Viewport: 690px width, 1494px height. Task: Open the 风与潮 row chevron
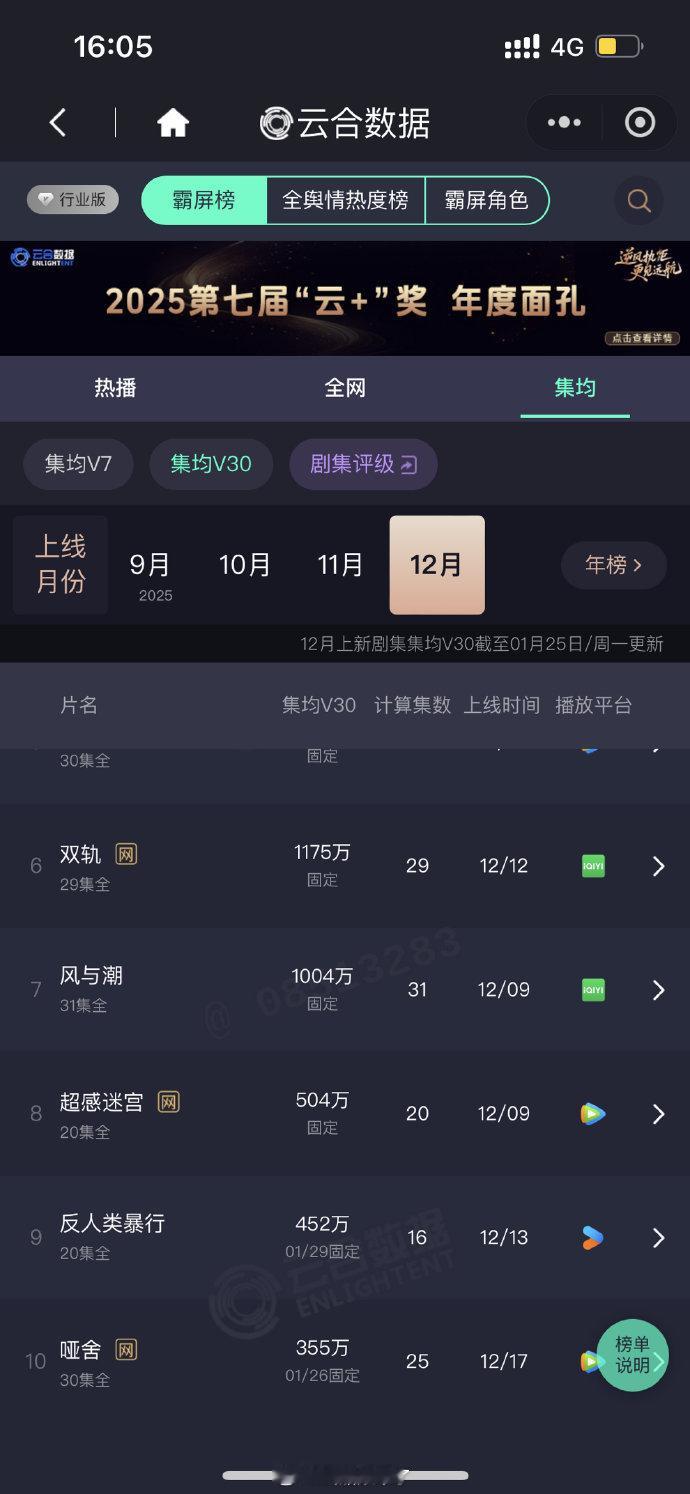click(x=657, y=989)
